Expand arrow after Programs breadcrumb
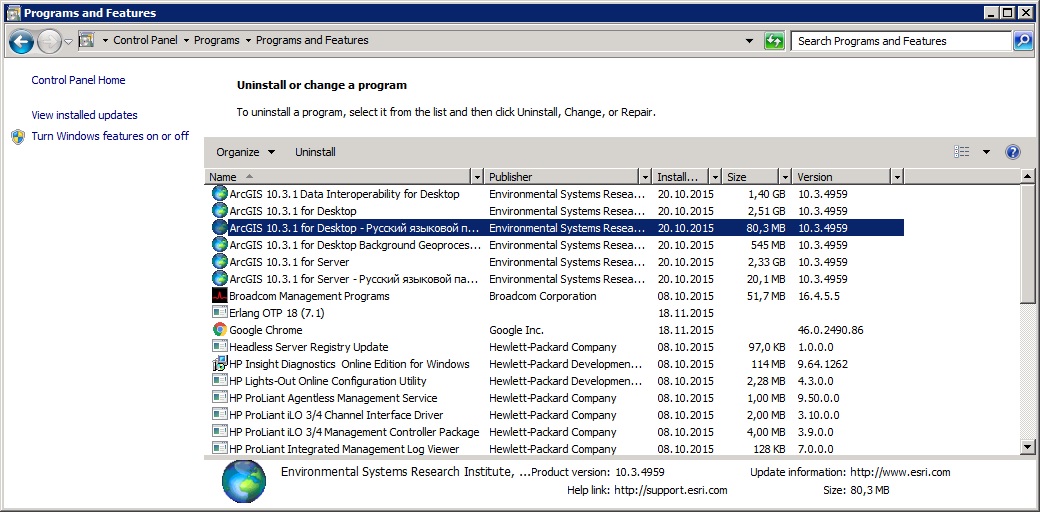This screenshot has width=1040, height=512. 248,40
